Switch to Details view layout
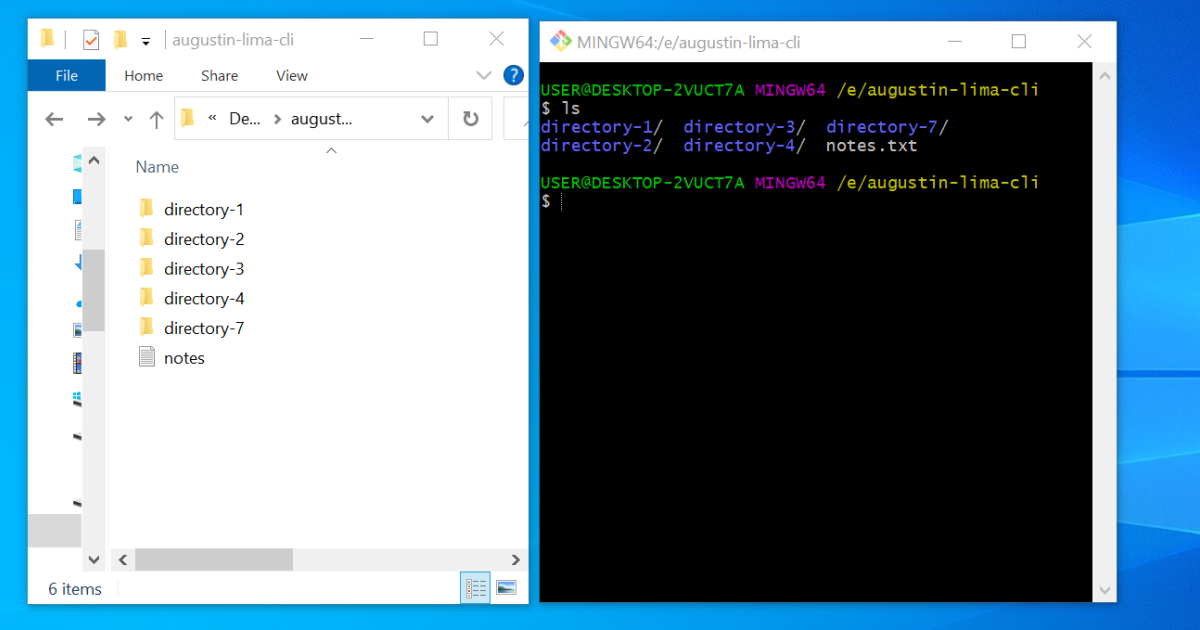The height and width of the screenshot is (630, 1200). 475,589
